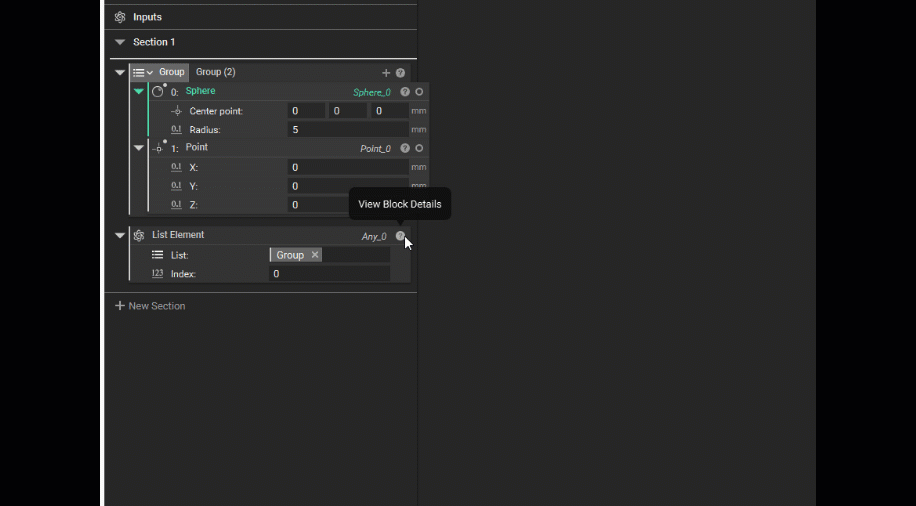Click the Inputs gear icon
The width and height of the screenshot is (916, 506).
pos(120,17)
